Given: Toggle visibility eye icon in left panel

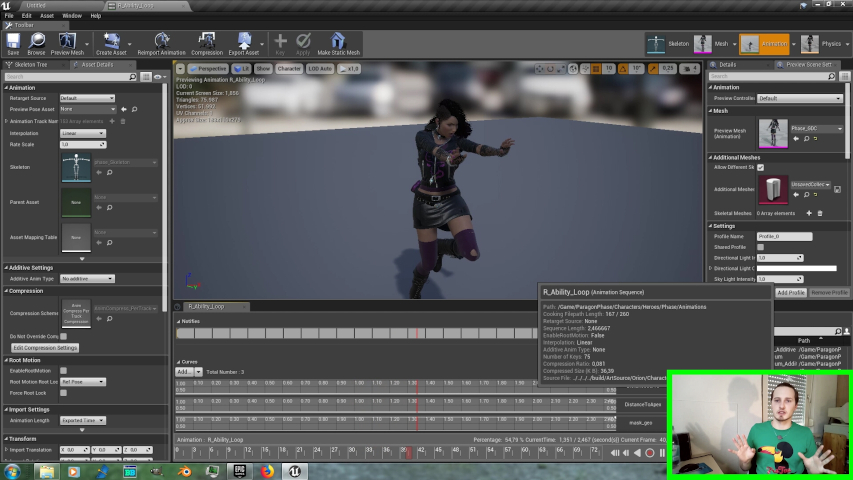Looking at the screenshot, I should click(x=158, y=77).
